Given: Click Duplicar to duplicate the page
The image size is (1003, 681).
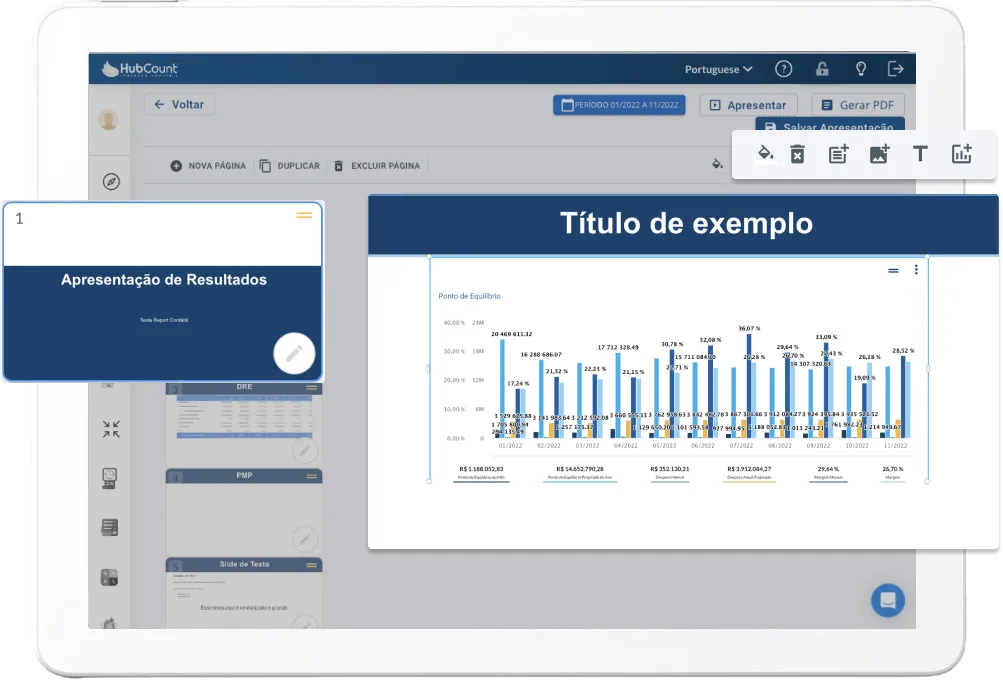Looking at the screenshot, I should (290, 166).
